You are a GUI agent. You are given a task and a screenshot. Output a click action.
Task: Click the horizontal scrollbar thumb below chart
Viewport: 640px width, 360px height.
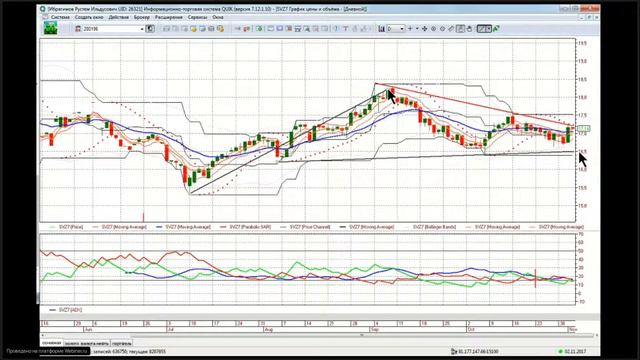coord(361,336)
